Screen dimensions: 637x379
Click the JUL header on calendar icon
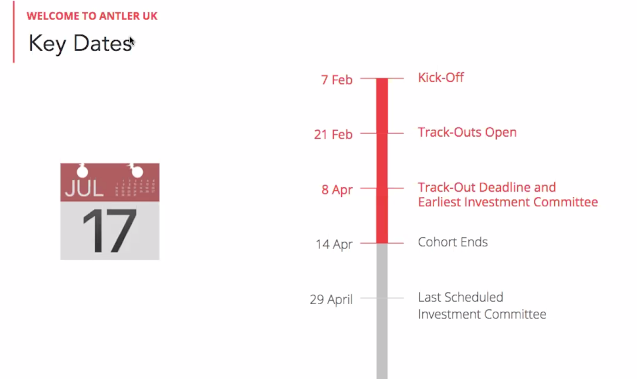click(x=84, y=188)
